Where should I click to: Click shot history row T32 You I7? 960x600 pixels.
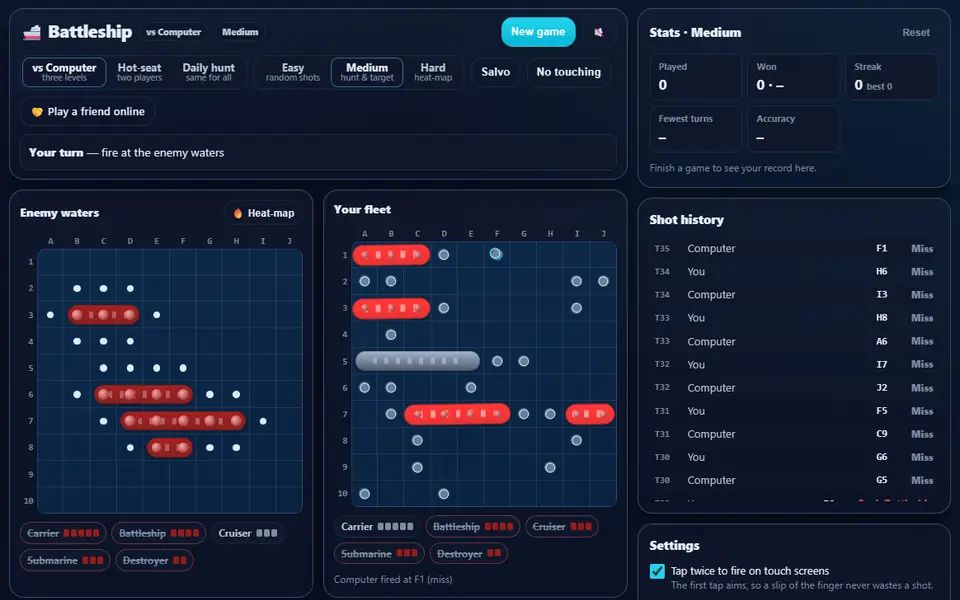tap(793, 364)
